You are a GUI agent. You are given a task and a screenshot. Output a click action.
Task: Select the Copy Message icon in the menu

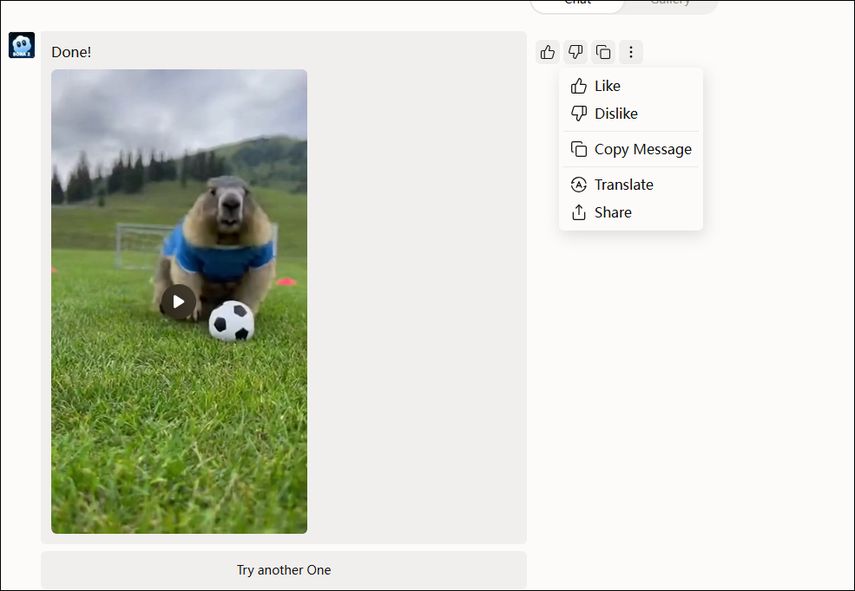coord(578,148)
